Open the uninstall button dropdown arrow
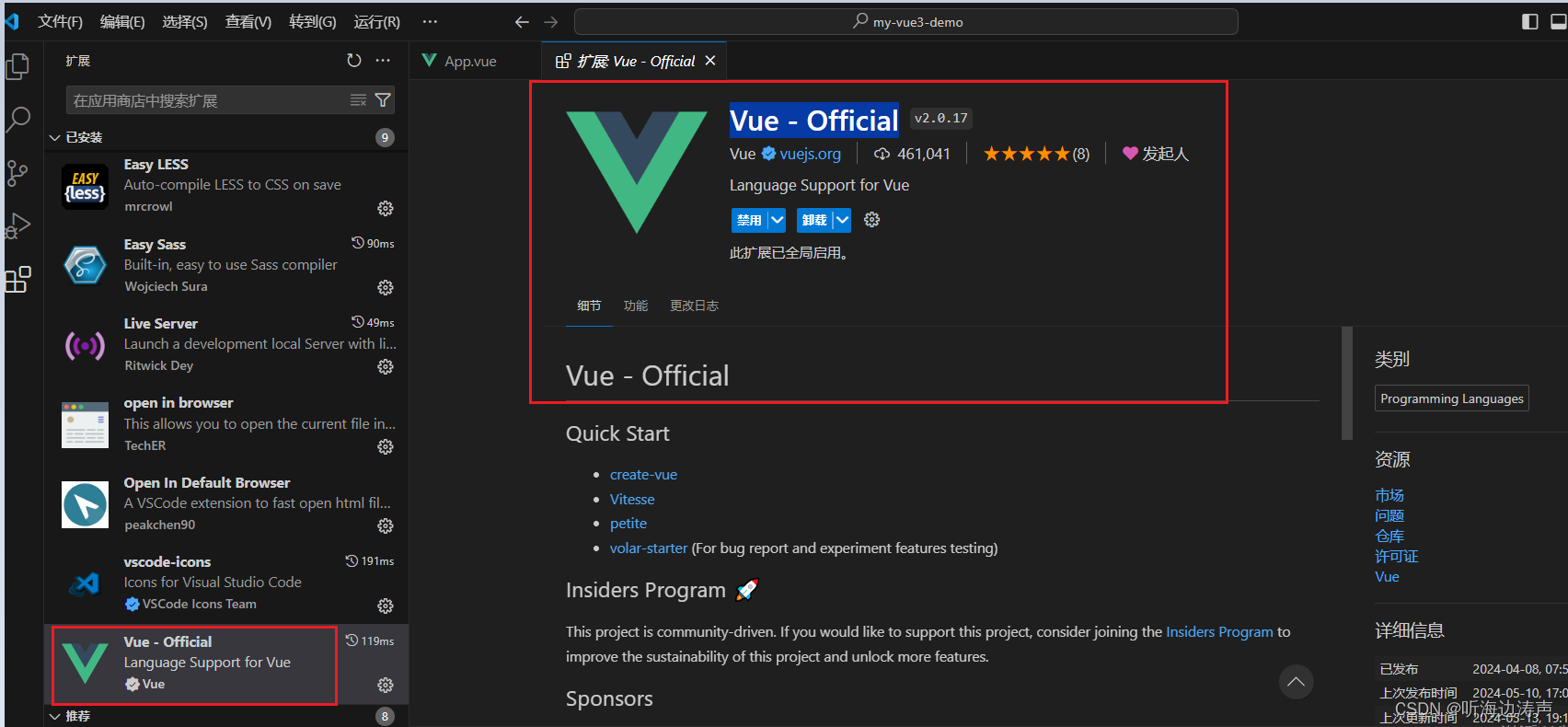1568x727 pixels. [x=842, y=220]
